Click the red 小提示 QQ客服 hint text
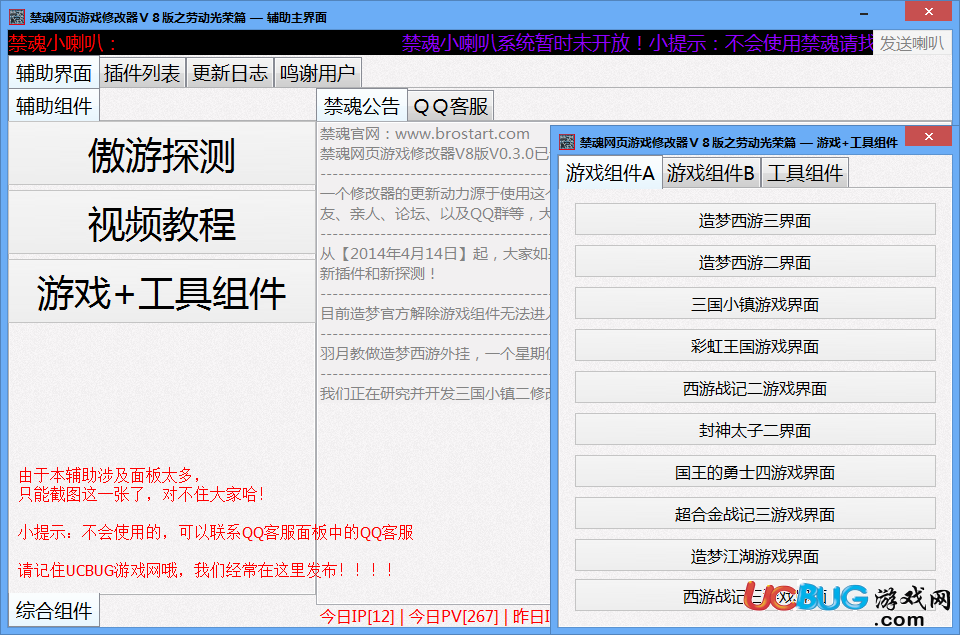This screenshot has width=960, height=635. (x=216, y=532)
